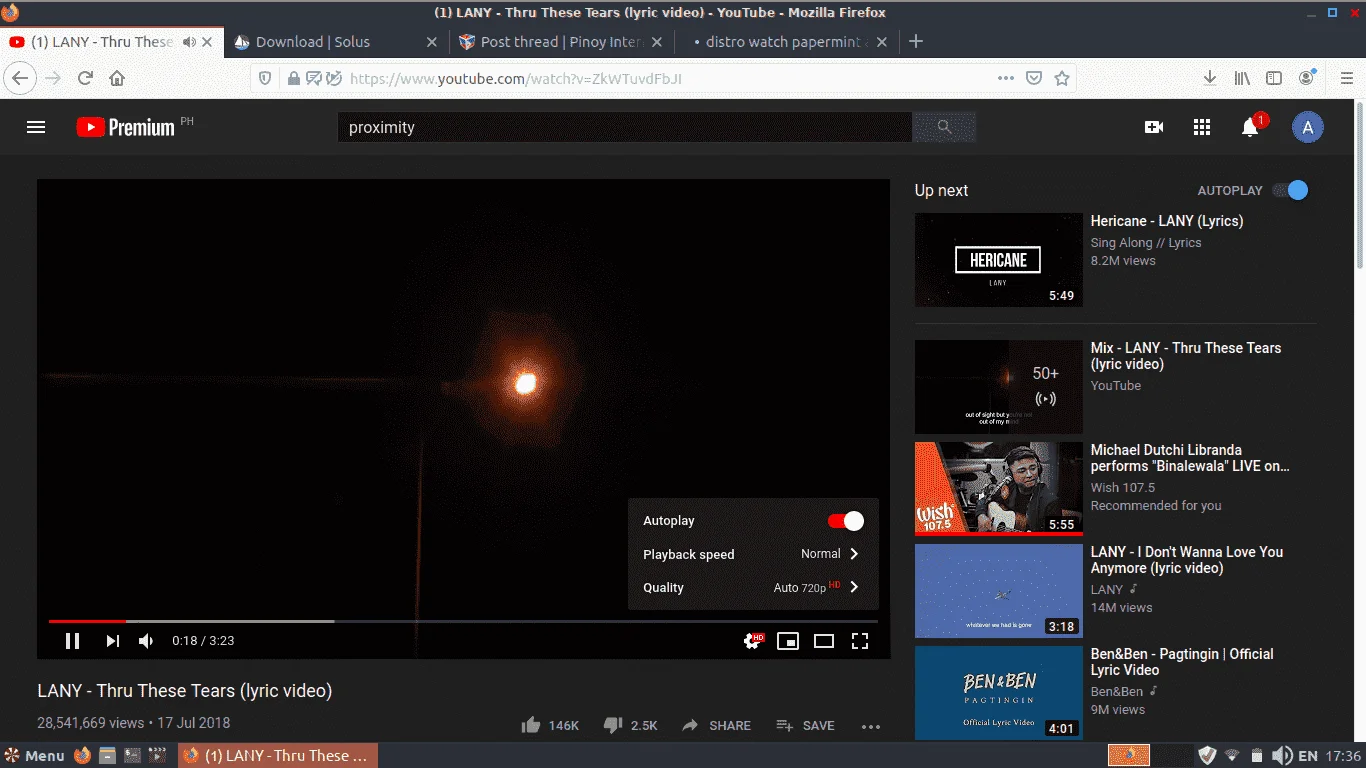The width and height of the screenshot is (1366, 768).
Task: Go back in Firefox
Action: tap(22, 78)
